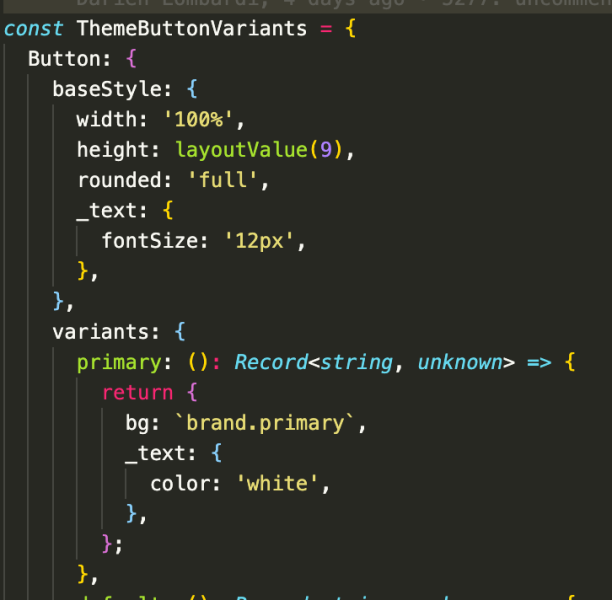
Task: Click the 'string' type parameter
Action: 356,363
